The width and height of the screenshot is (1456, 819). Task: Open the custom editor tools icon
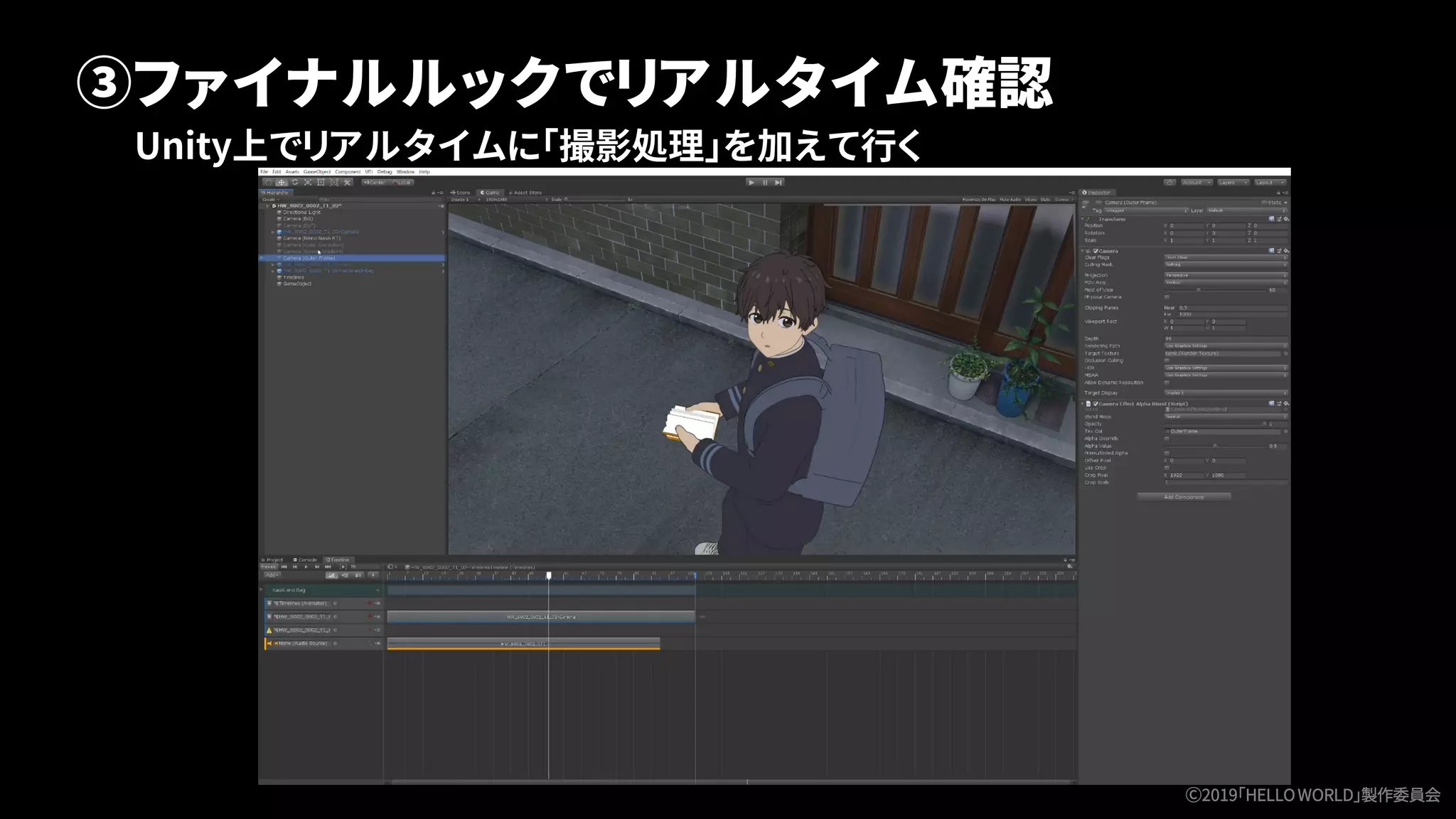coord(347,183)
